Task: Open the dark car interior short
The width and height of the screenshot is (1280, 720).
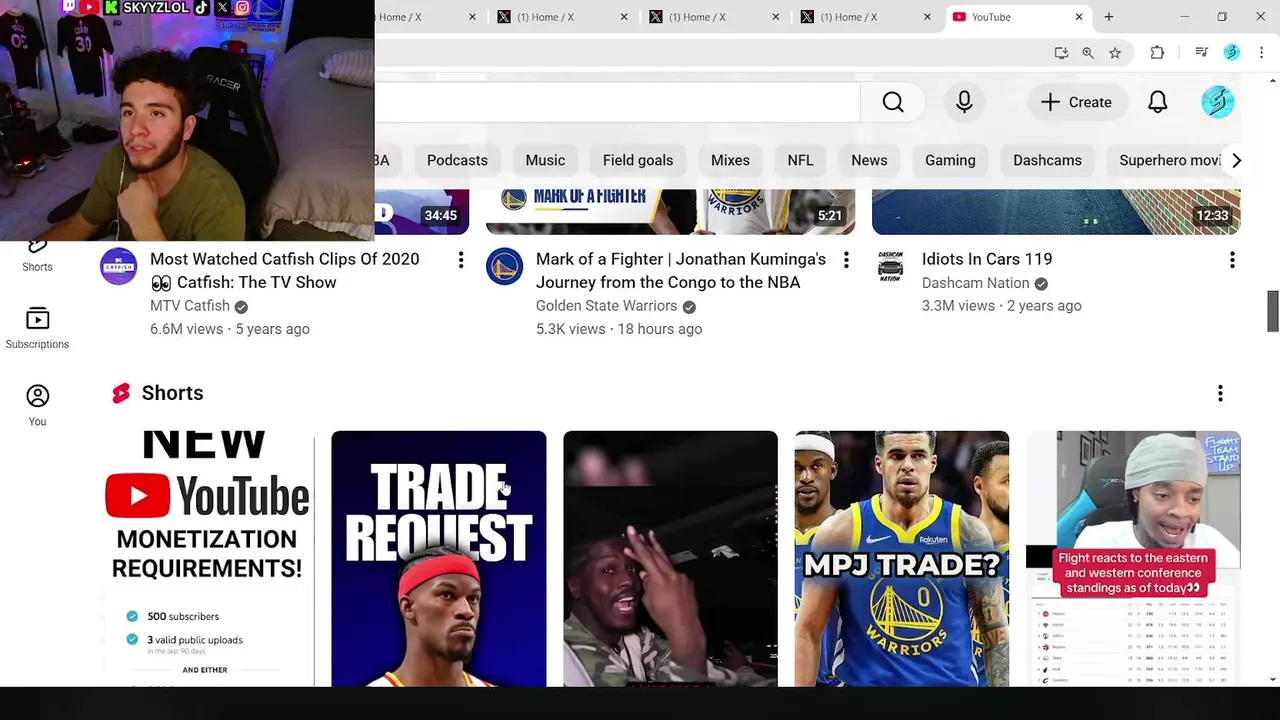Action: coord(670,559)
